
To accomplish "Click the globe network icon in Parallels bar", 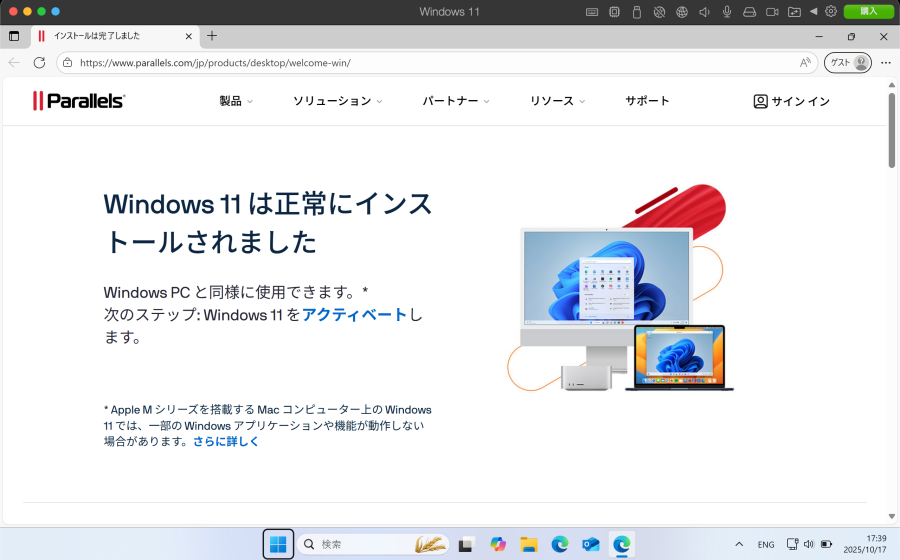I will (681, 11).
